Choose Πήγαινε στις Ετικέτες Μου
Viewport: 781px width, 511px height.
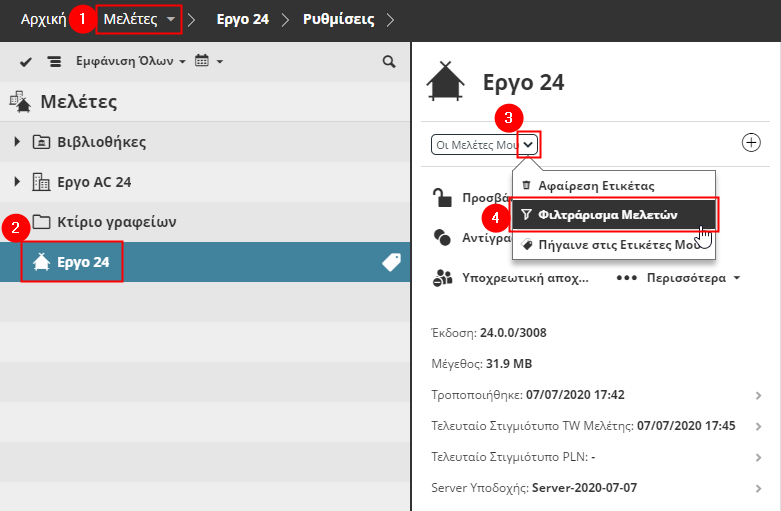coord(614,245)
